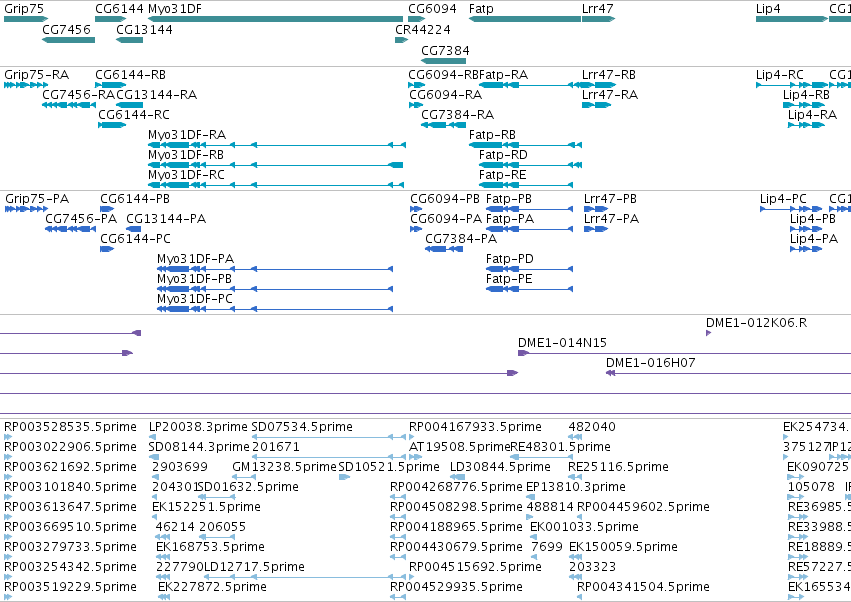
Task: Select the CG6144-RC transcript label
Action: click(x=134, y=115)
